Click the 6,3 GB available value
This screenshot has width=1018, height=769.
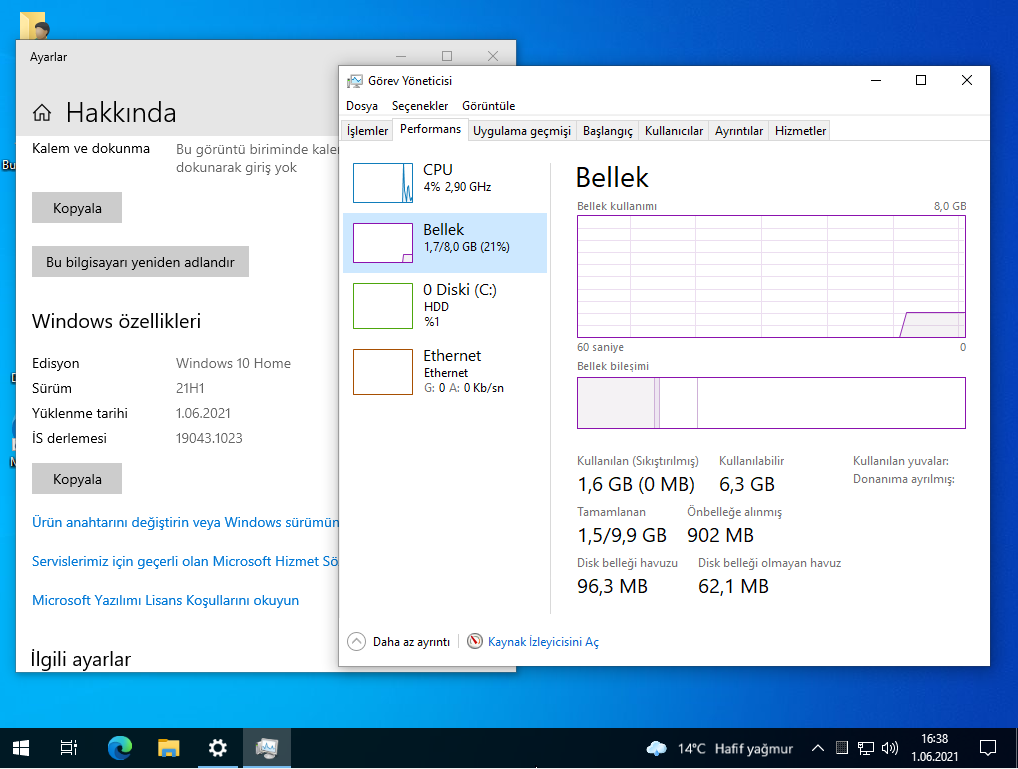(747, 485)
